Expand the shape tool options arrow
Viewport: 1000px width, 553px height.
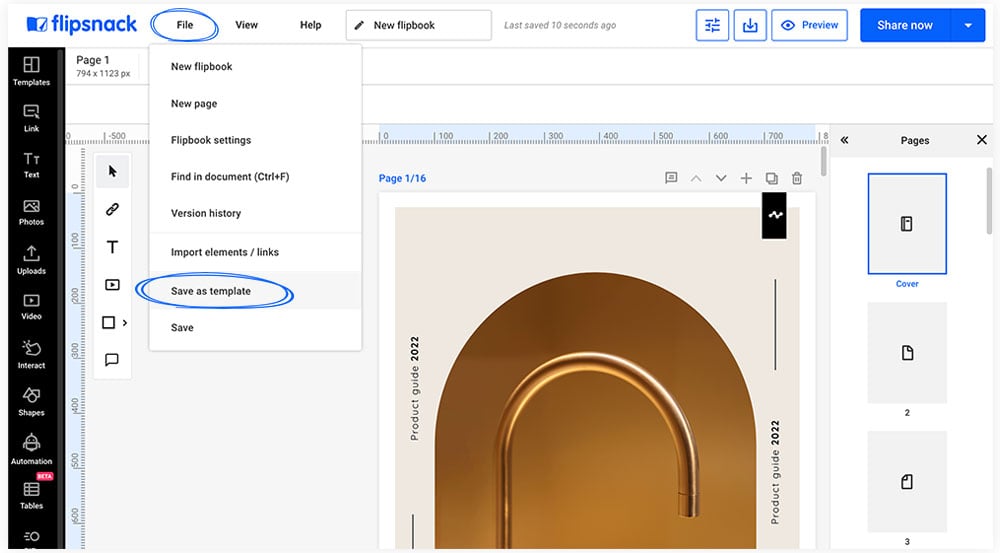point(125,323)
